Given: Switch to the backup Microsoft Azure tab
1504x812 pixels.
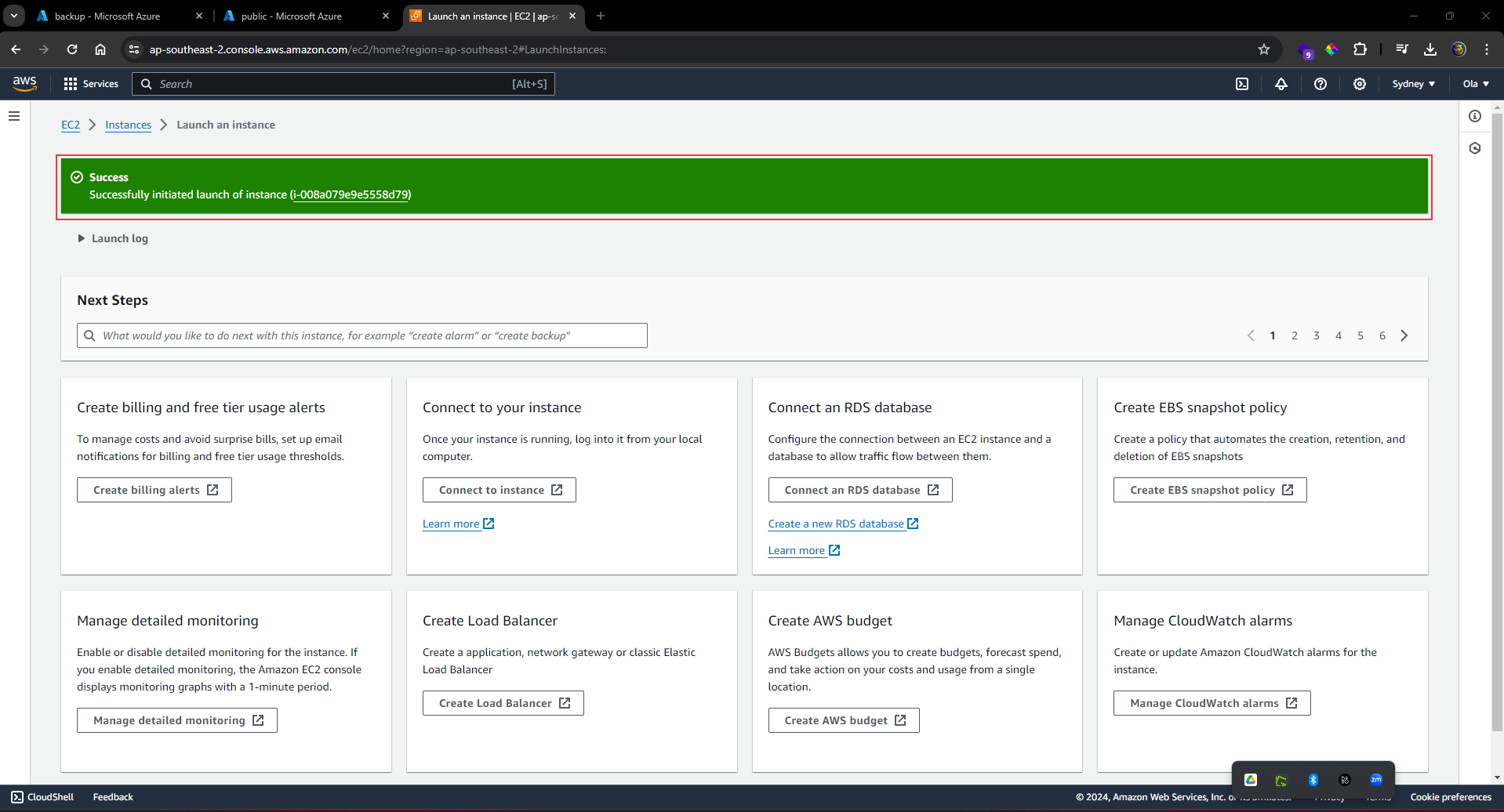Looking at the screenshot, I should [110, 16].
